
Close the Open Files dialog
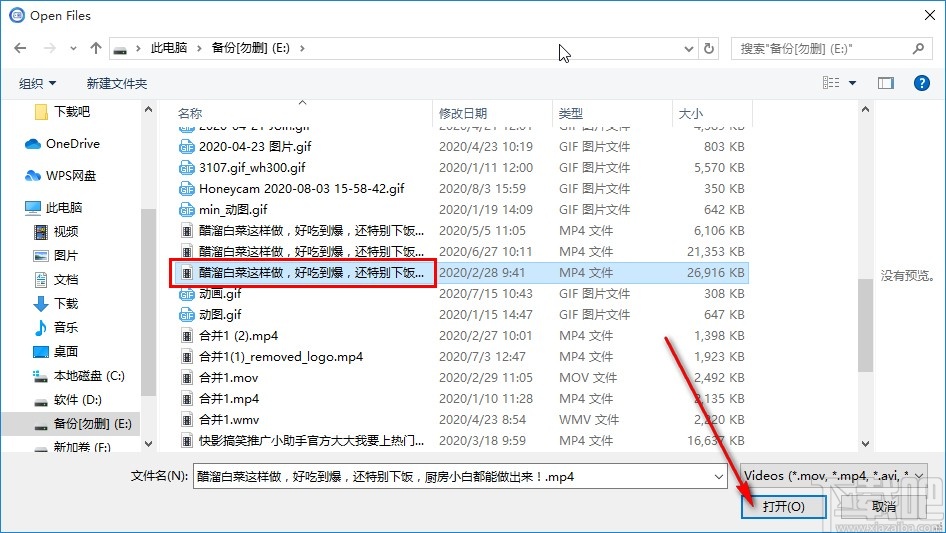click(930, 15)
